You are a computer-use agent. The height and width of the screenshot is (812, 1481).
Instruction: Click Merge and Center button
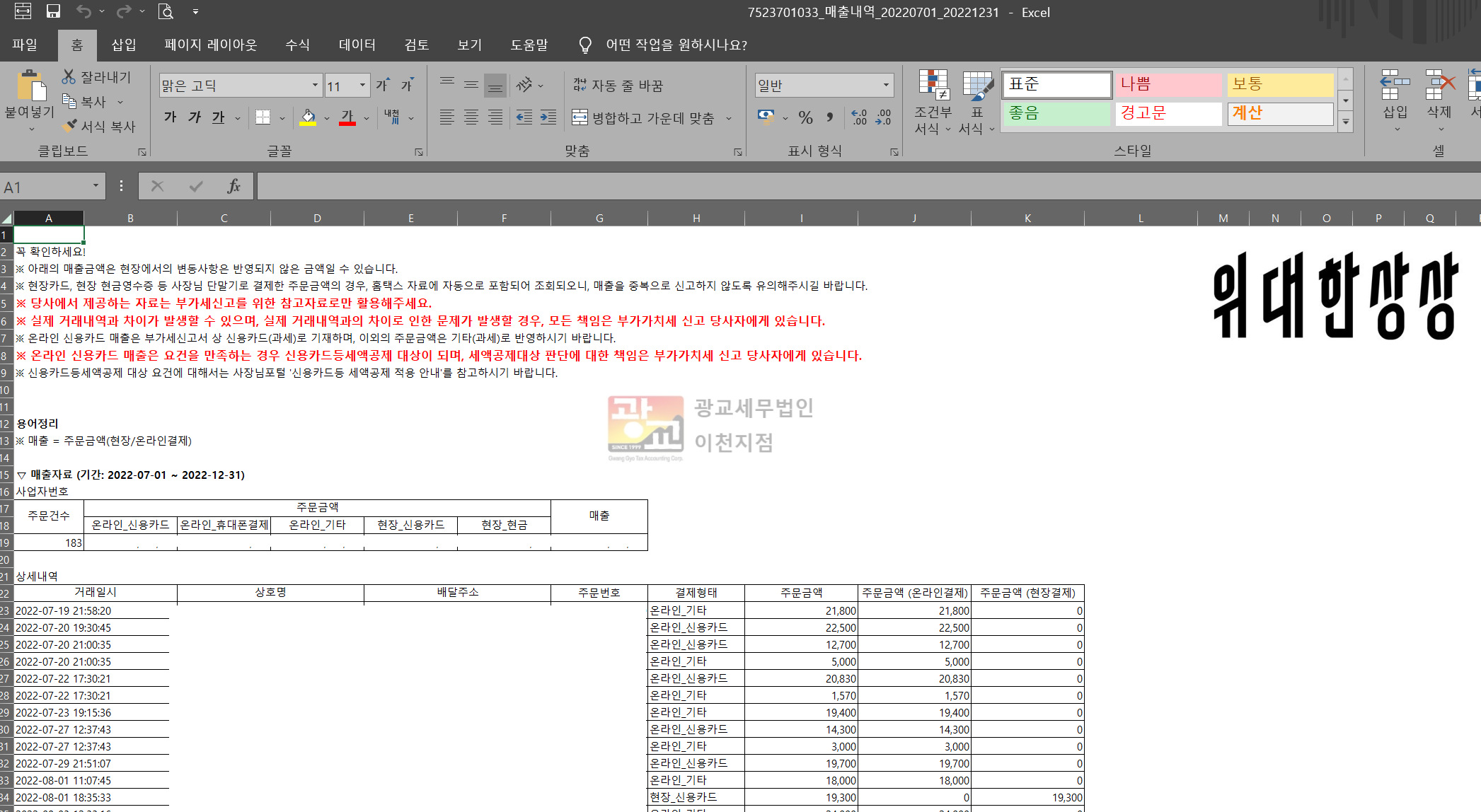pyautogui.click(x=644, y=117)
